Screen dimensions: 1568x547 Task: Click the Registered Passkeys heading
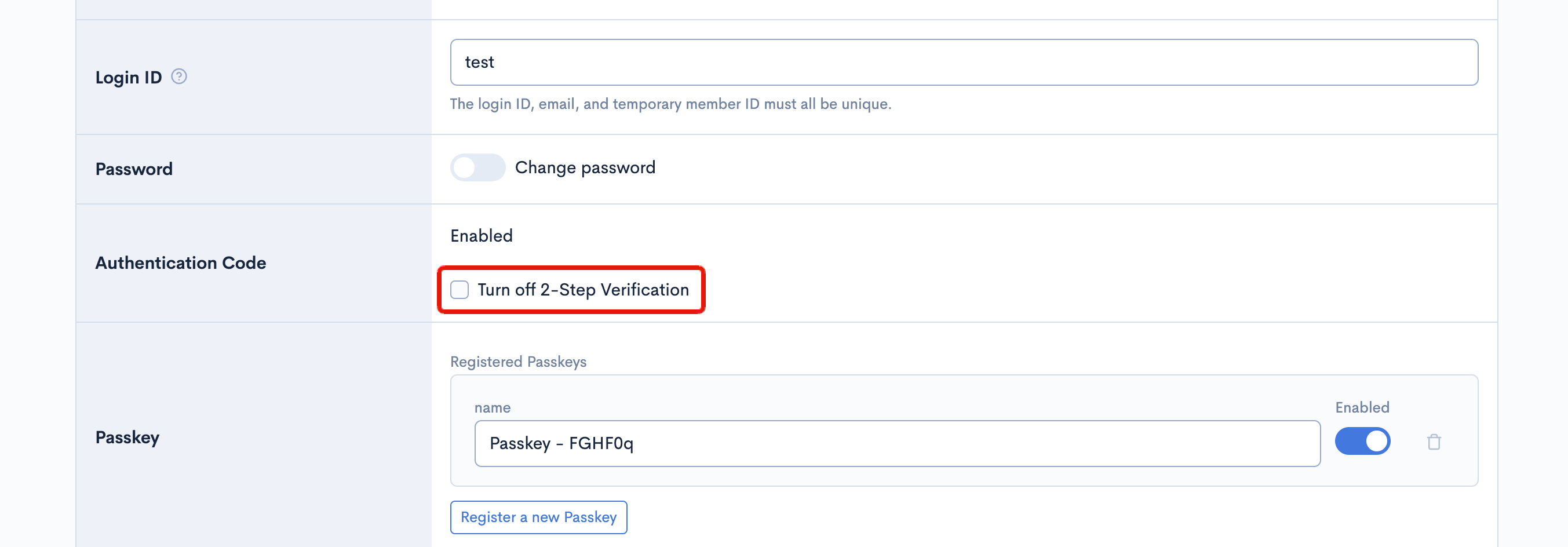pyautogui.click(x=518, y=361)
